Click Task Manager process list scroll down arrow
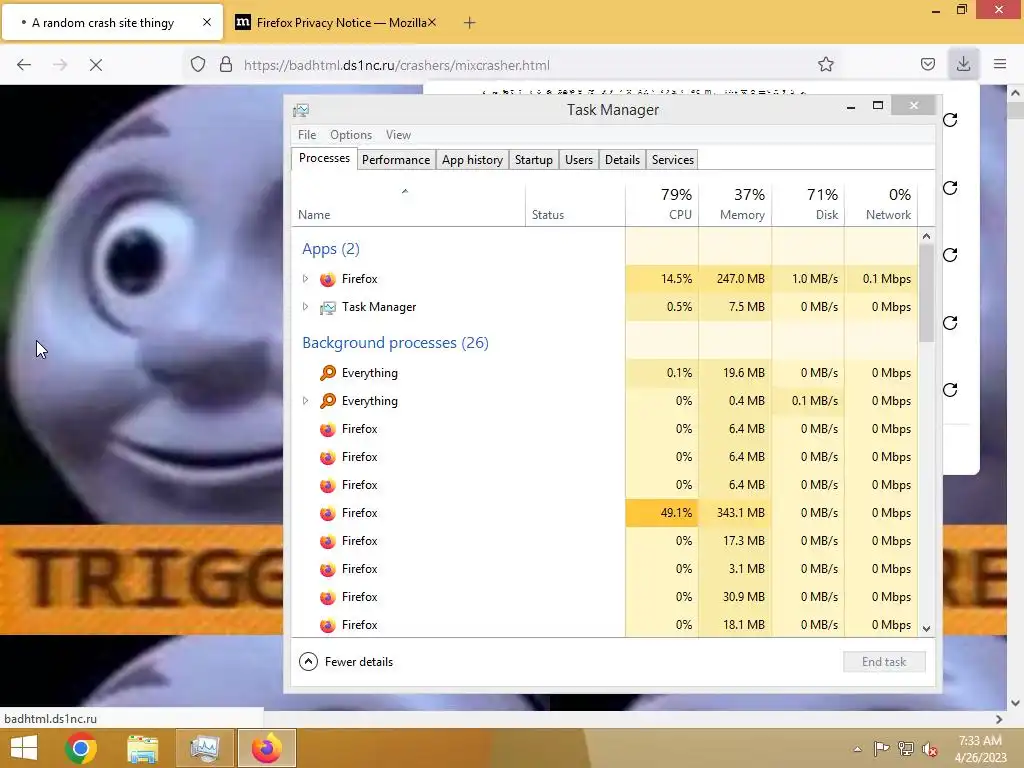Screen dimensions: 1024x768 926,628
